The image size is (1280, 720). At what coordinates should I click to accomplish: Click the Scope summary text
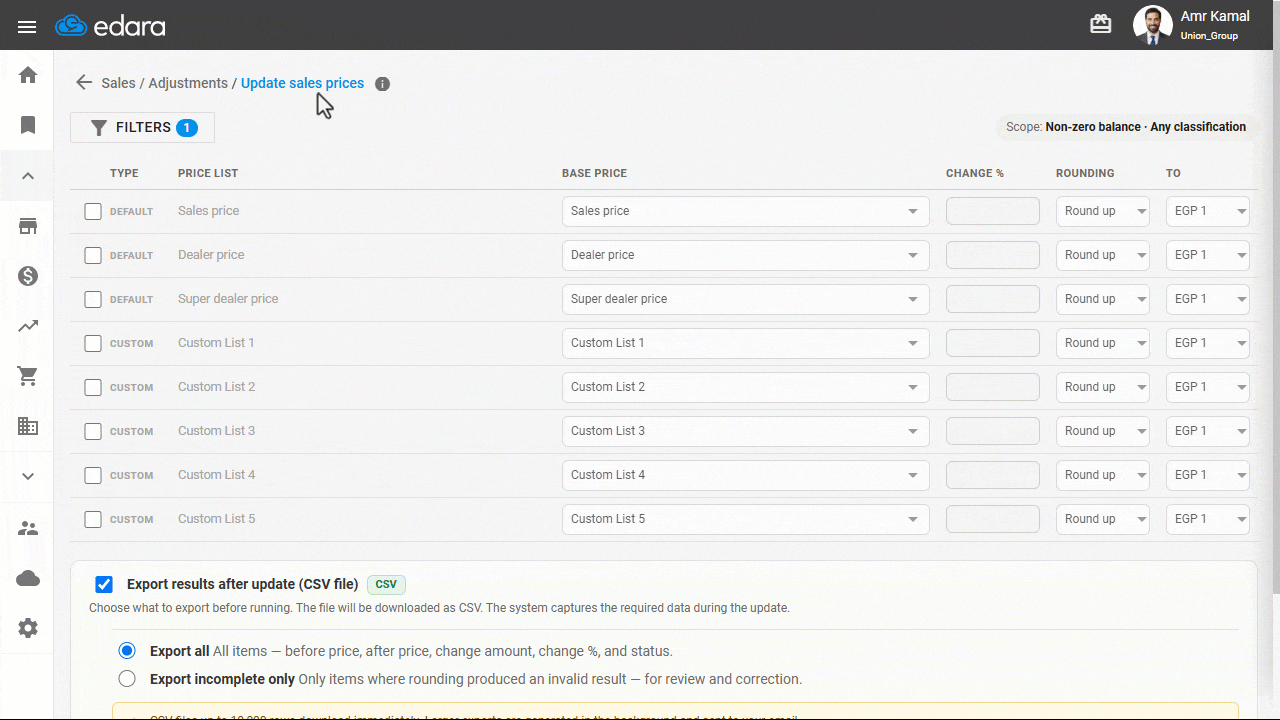tap(1125, 127)
